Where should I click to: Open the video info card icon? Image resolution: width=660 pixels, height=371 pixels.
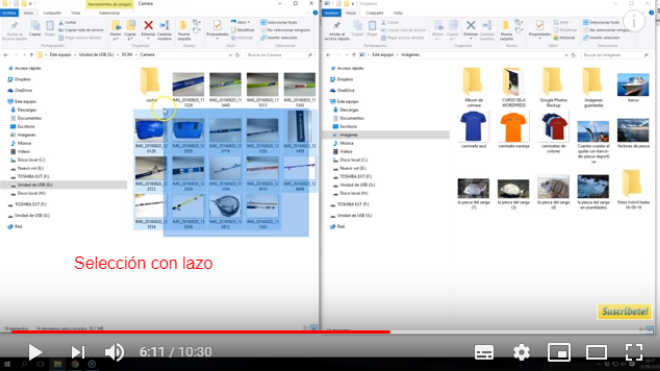coord(633,21)
